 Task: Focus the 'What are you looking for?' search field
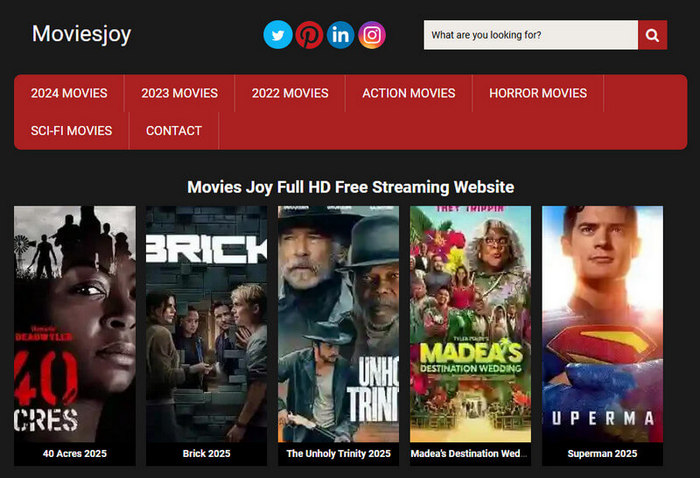click(x=531, y=35)
